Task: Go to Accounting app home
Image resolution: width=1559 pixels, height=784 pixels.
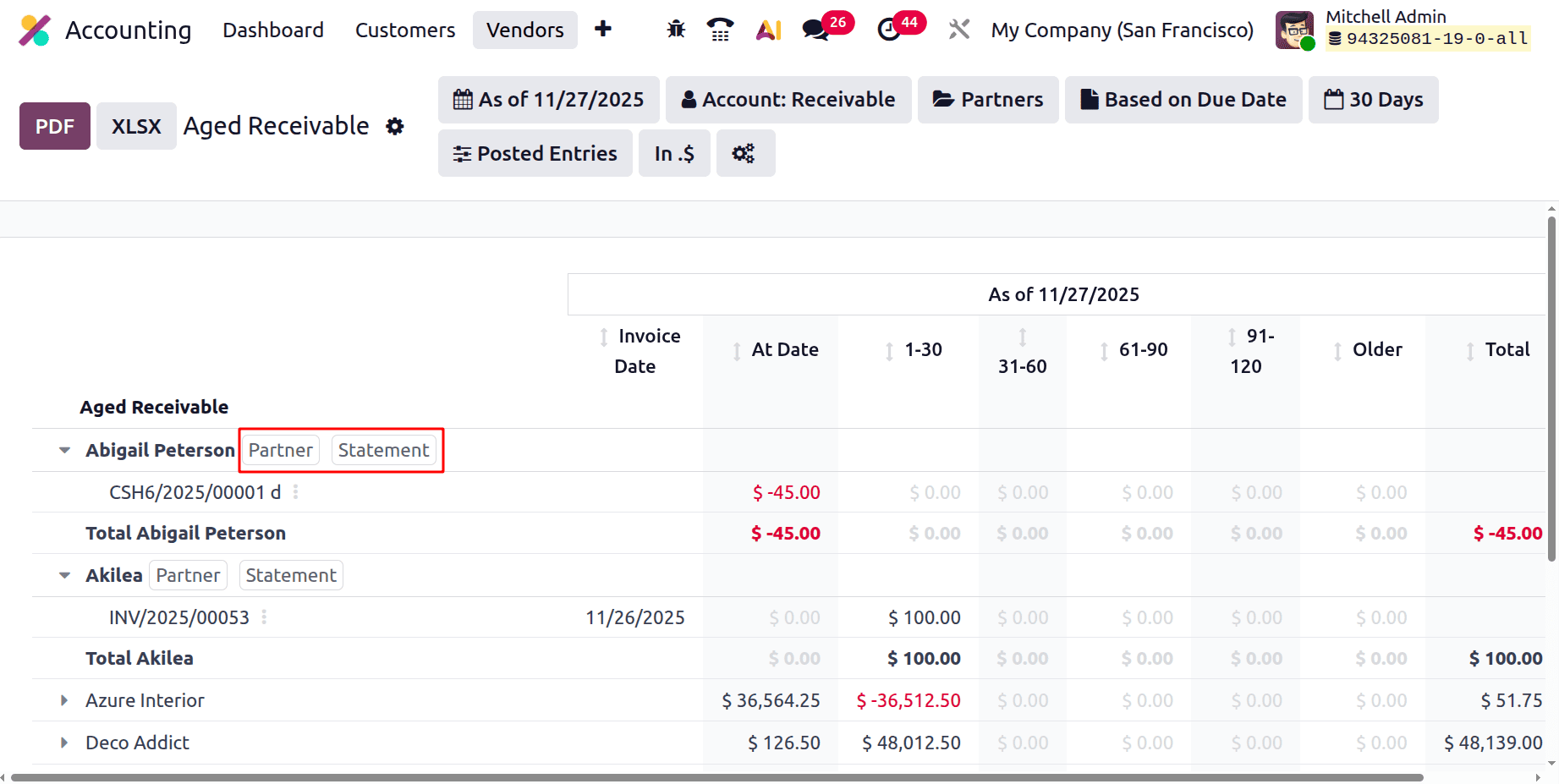Action: tap(129, 30)
